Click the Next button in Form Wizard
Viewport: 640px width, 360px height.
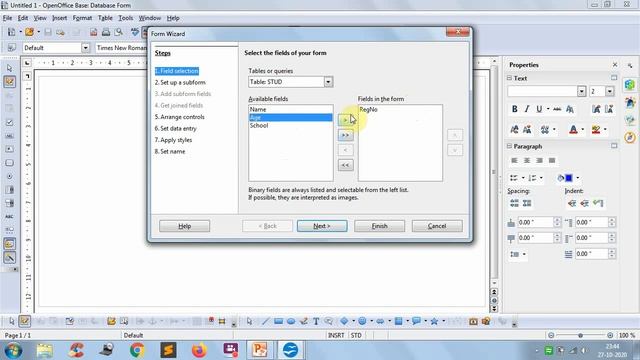tap(322, 226)
